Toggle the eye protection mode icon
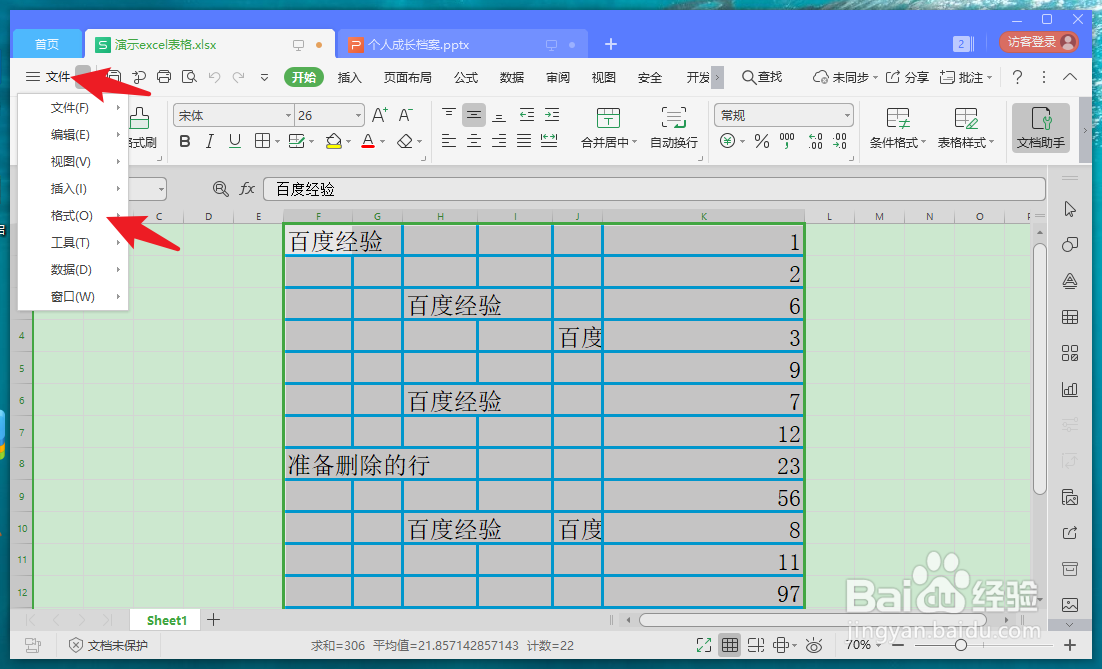Viewport: 1102px width, 669px height. tap(814, 644)
